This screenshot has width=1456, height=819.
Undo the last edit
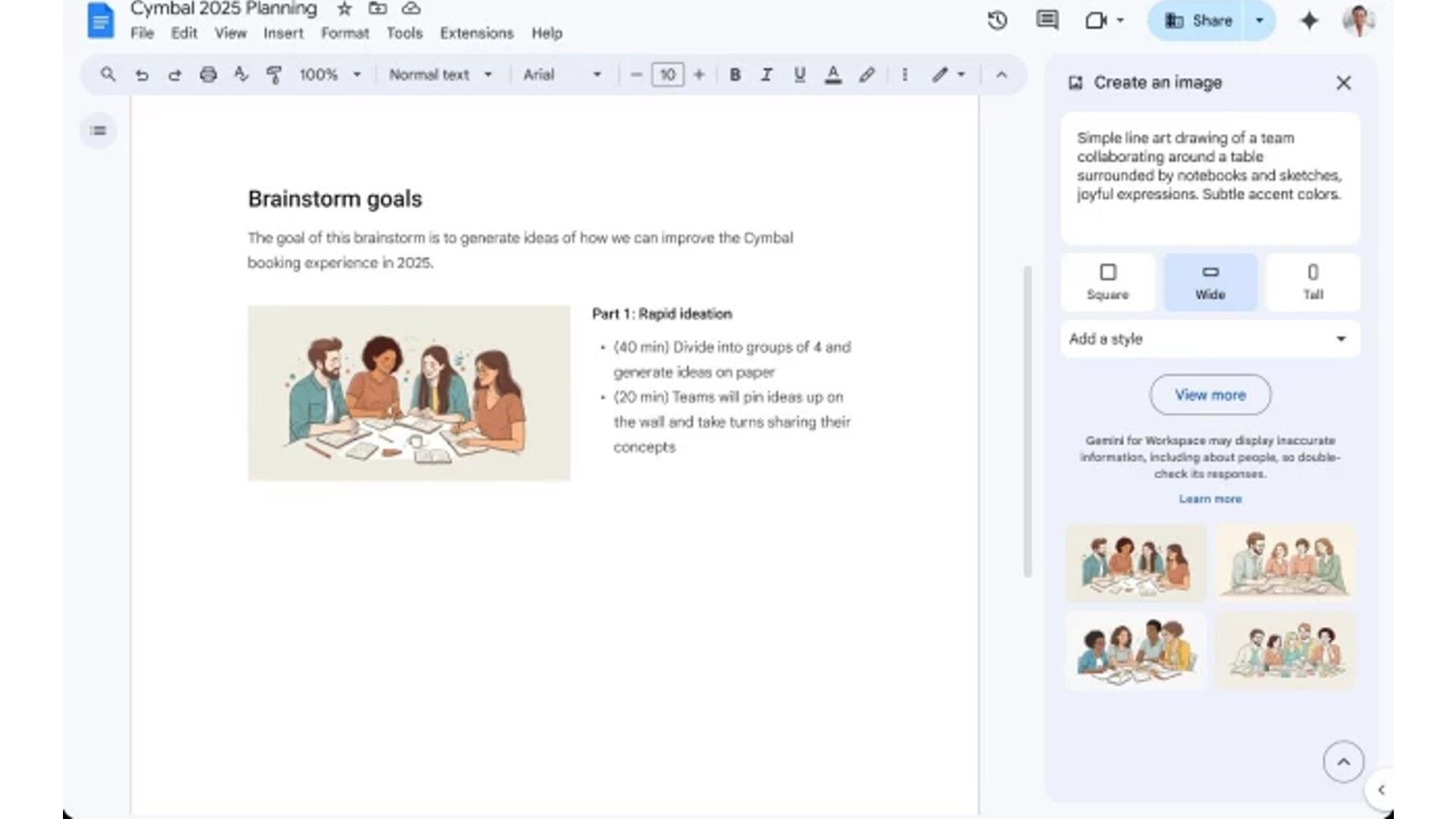(142, 74)
